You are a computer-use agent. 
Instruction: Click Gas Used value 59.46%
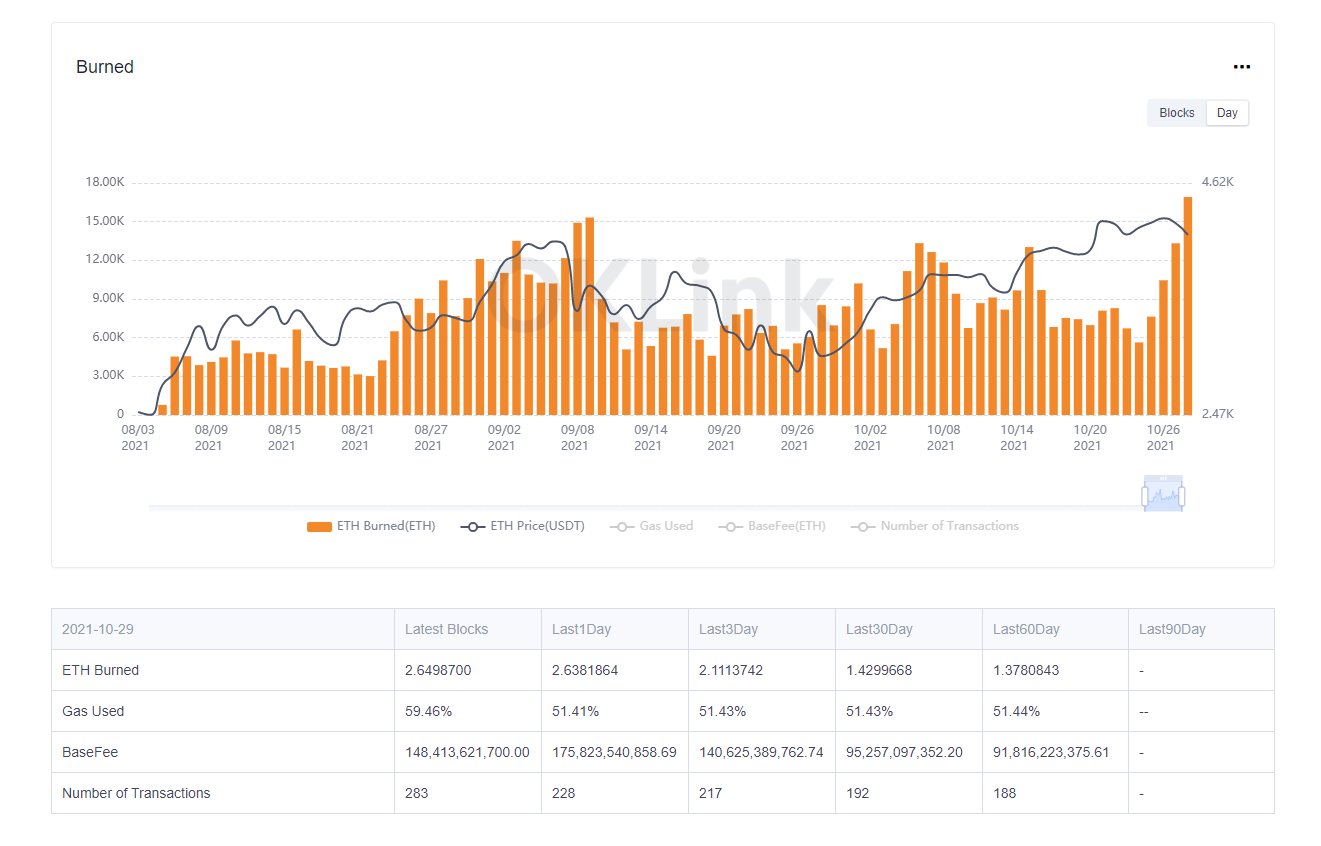pos(428,711)
